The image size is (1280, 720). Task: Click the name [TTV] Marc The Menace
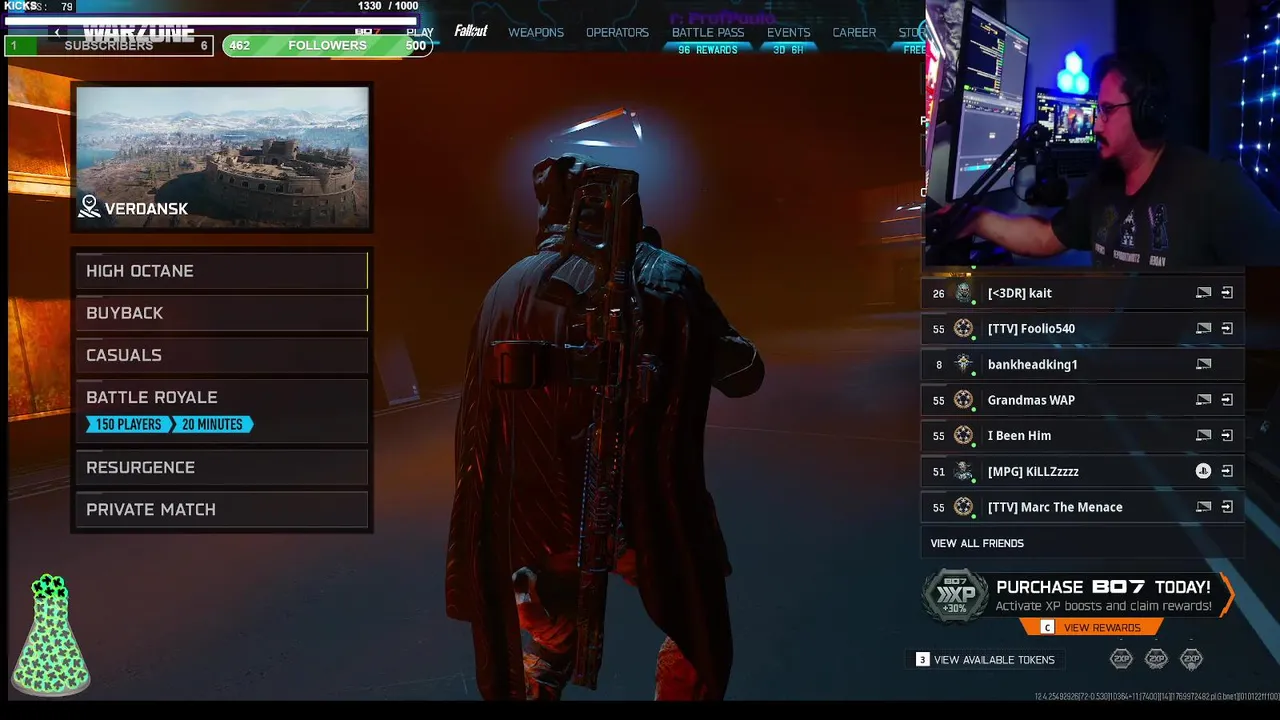(x=1055, y=507)
